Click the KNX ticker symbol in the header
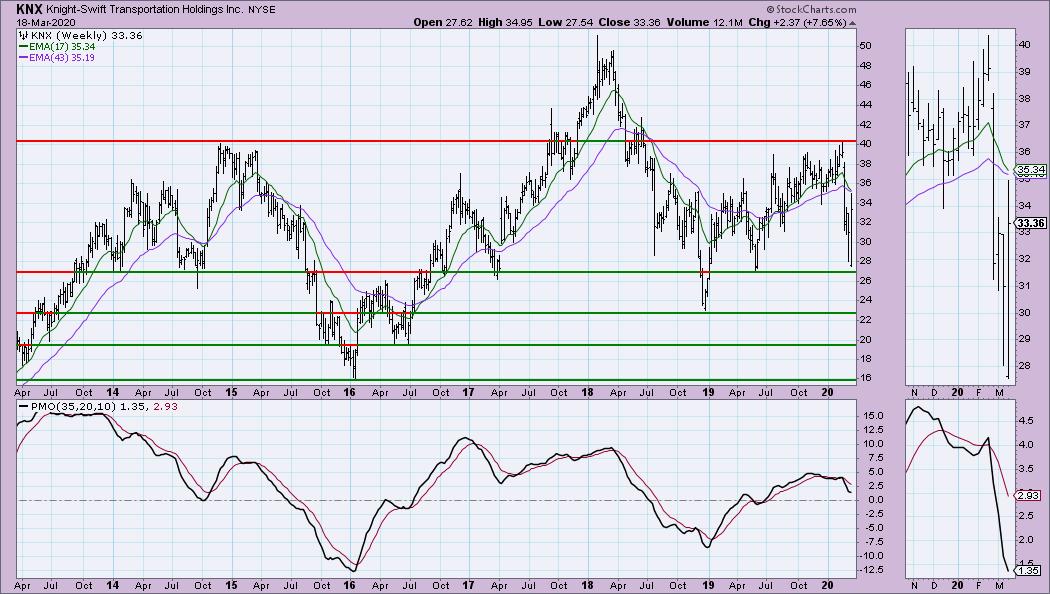 [x=29, y=9]
